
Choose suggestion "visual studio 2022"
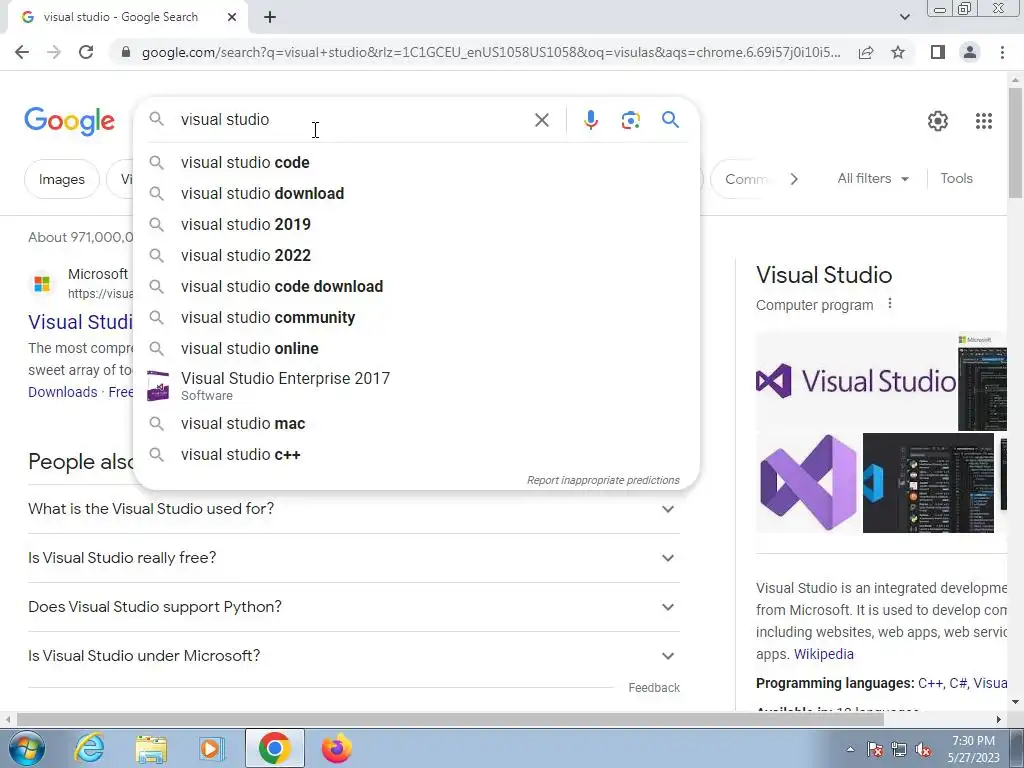pyautogui.click(x=416, y=255)
